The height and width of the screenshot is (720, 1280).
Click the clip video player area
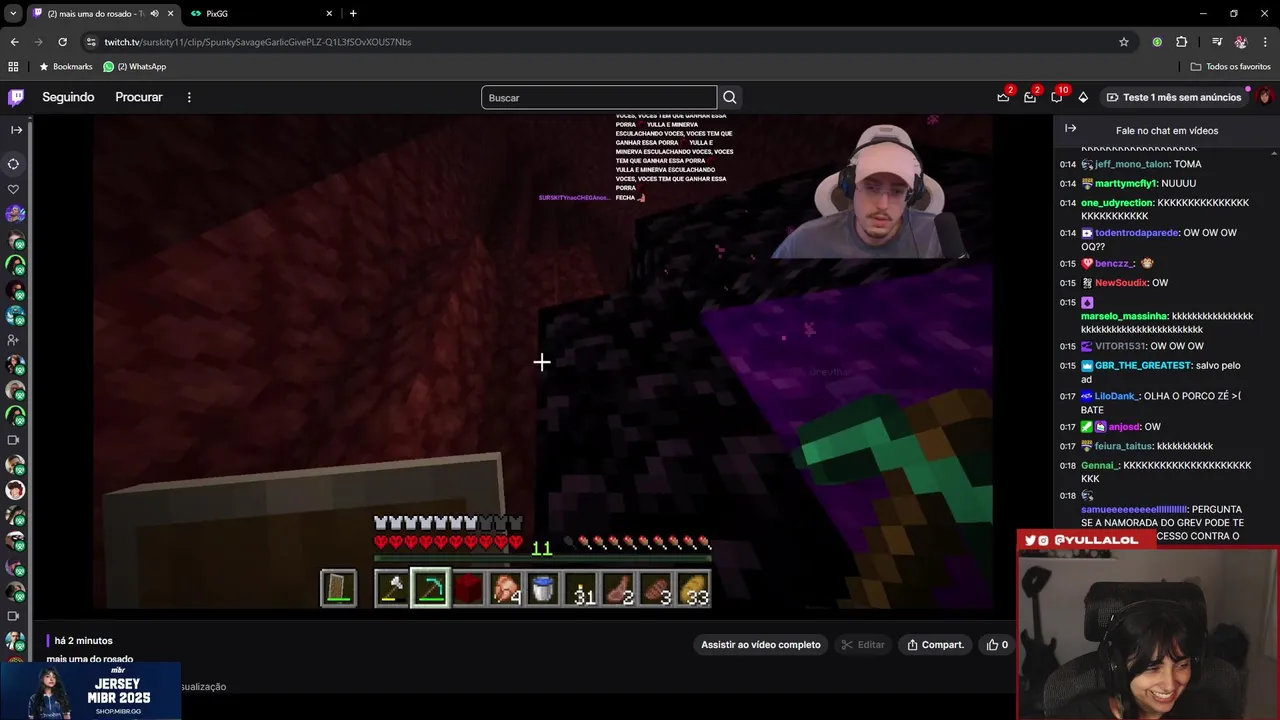click(x=542, y=361)
